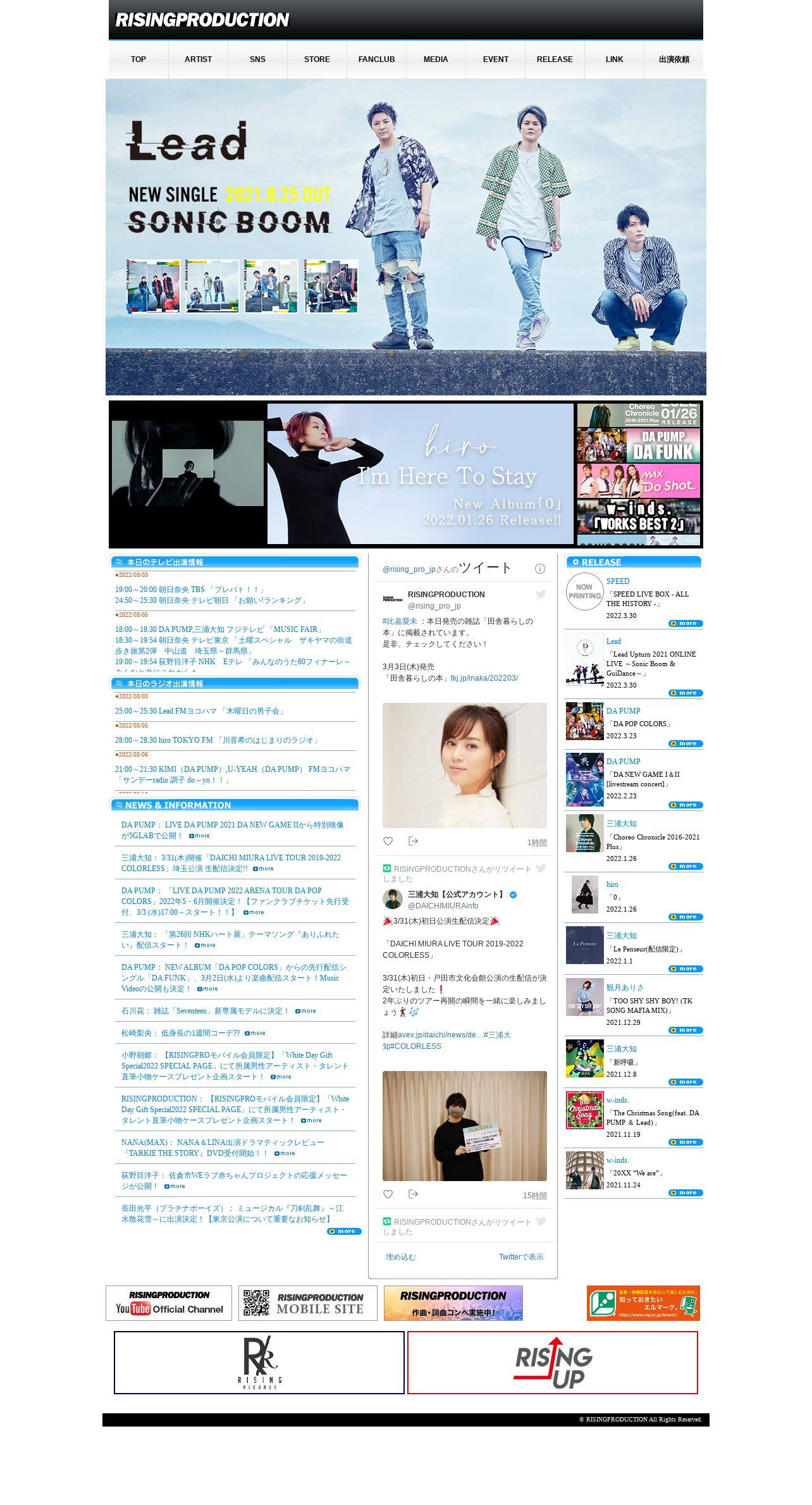Open the avex.jp/daichi/news tweet link
This screenshot has width=812, height=1505.
pyautogui.click(x=440, y=1035)
